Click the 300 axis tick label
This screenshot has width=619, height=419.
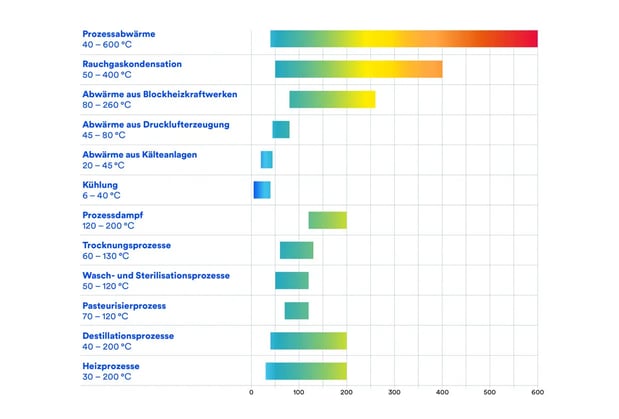point(394,391)
